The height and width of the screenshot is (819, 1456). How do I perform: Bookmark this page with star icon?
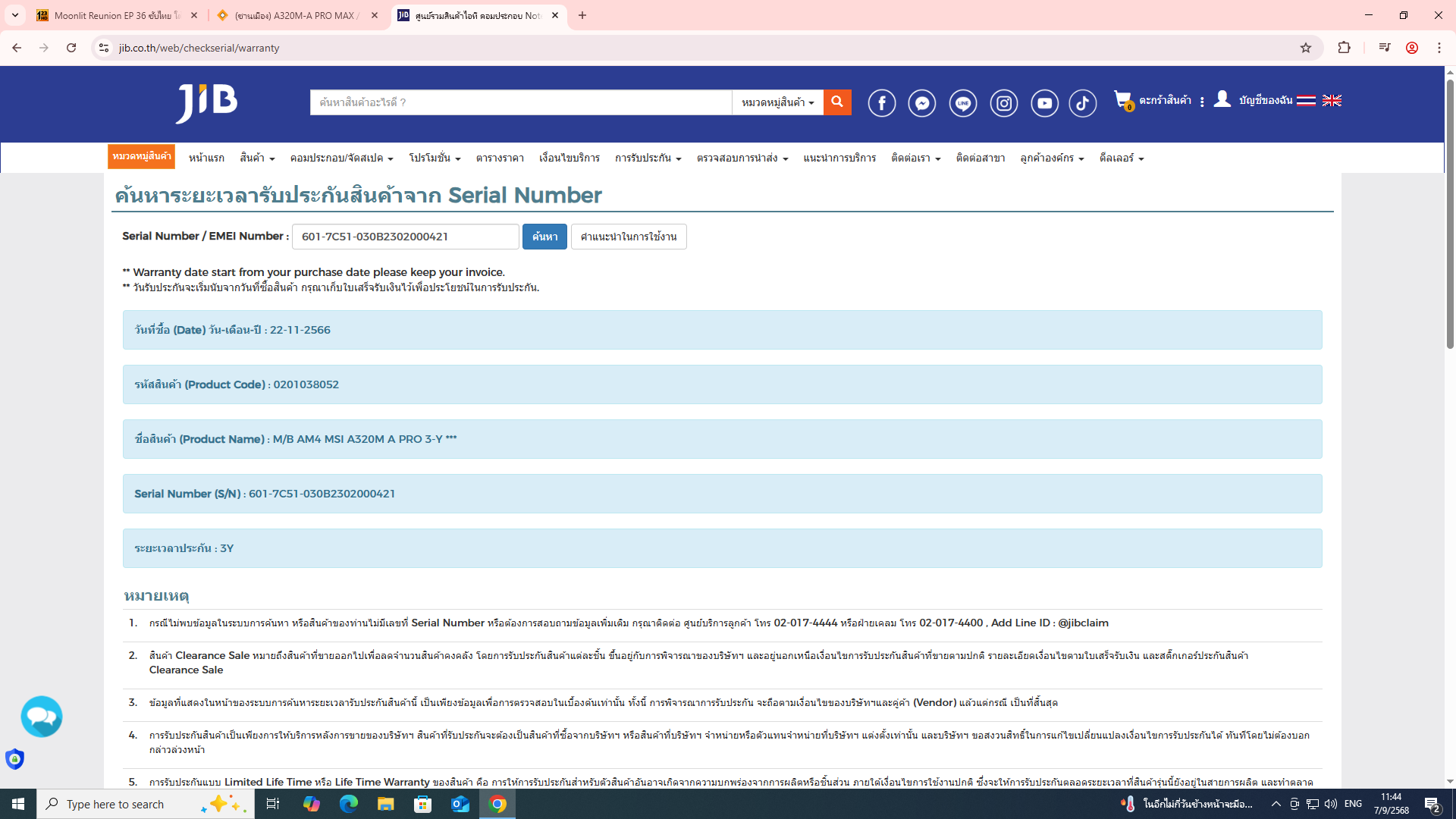[1305, 48]
